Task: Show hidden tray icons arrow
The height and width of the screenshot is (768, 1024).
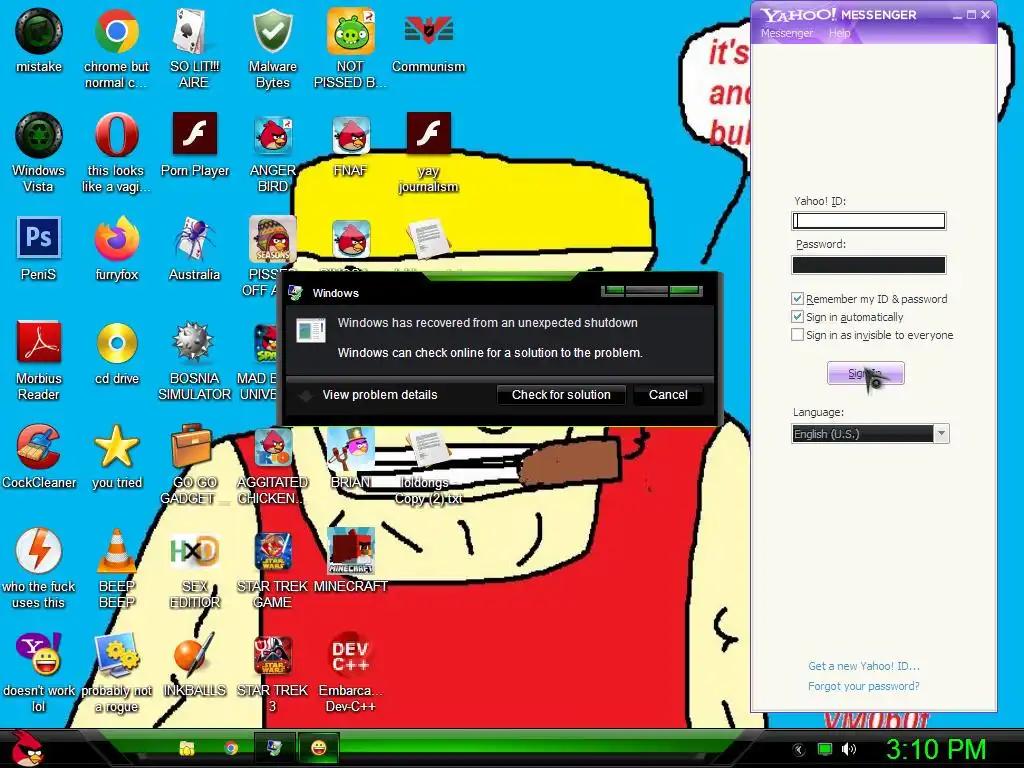Action: coord(799,749)
